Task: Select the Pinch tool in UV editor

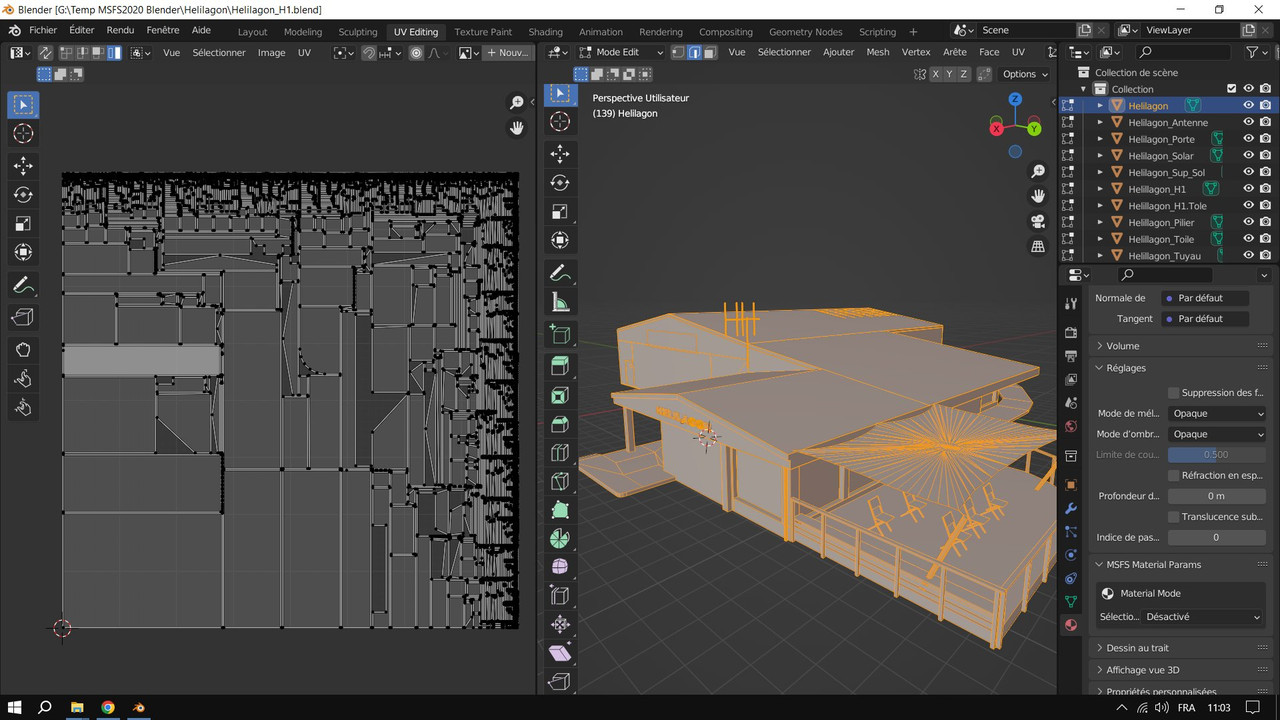Action: [x=23, y=407]
